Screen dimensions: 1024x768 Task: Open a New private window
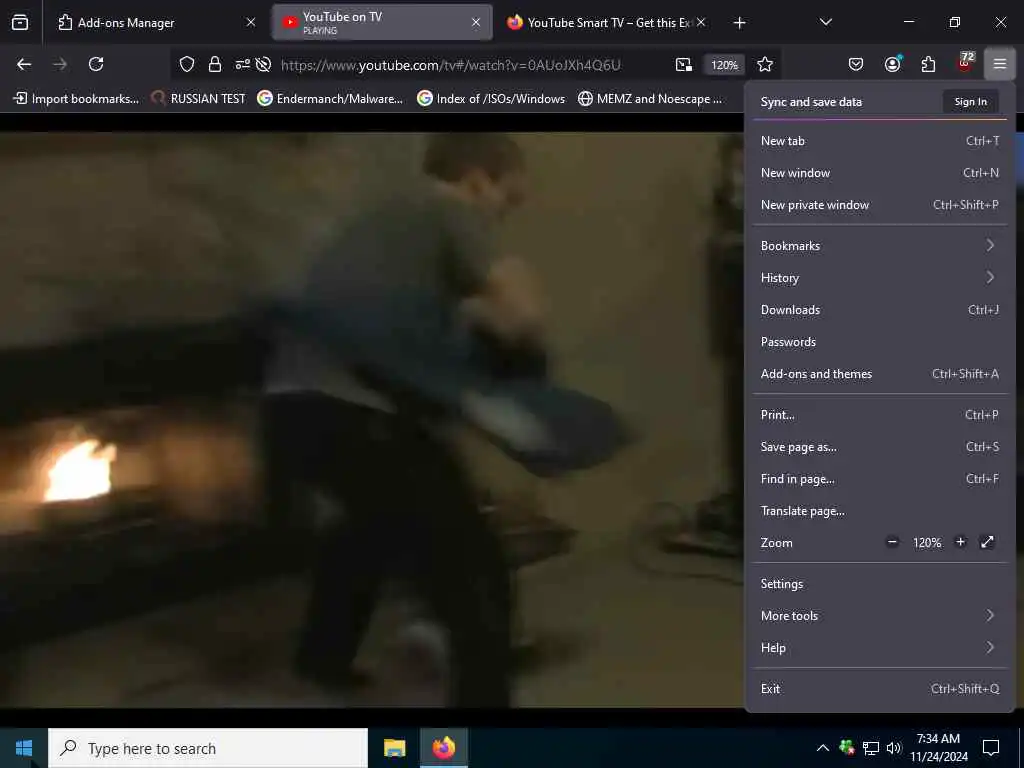[880, 205]
